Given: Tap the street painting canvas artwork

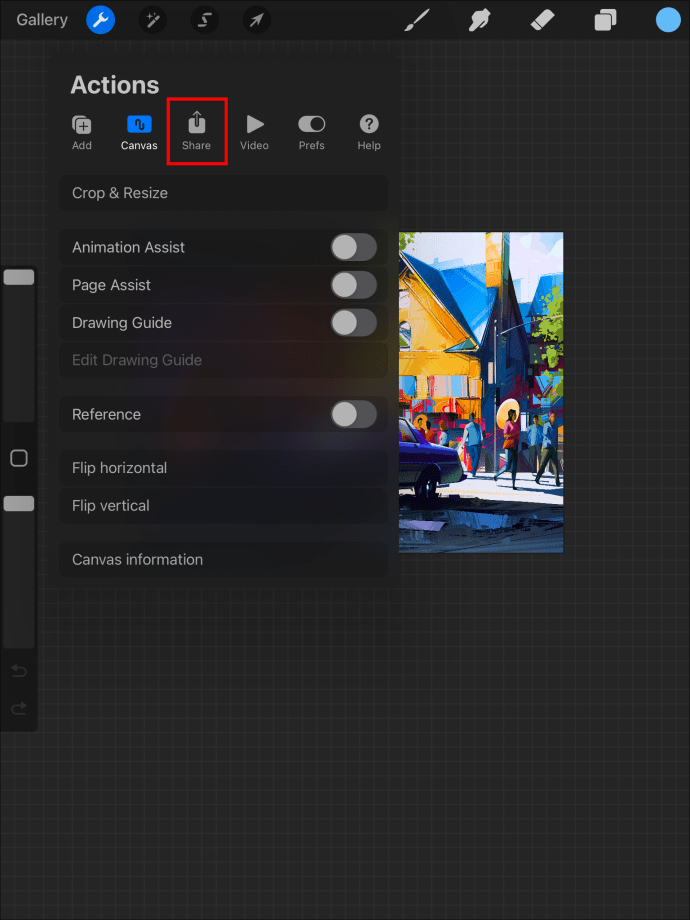Looking at the screenshot, I should point(481,392).
